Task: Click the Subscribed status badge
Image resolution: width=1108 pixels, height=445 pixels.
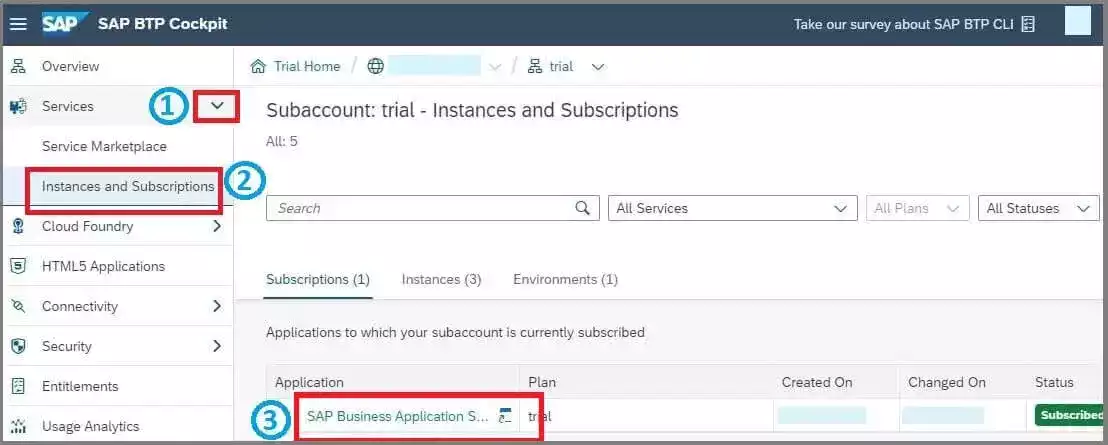Action: click(1071, 415)
